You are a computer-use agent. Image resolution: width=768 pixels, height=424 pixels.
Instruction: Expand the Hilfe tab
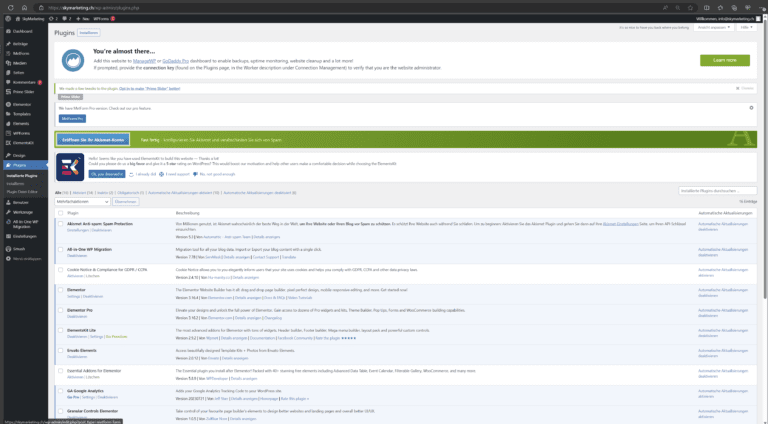click(746, 27)
